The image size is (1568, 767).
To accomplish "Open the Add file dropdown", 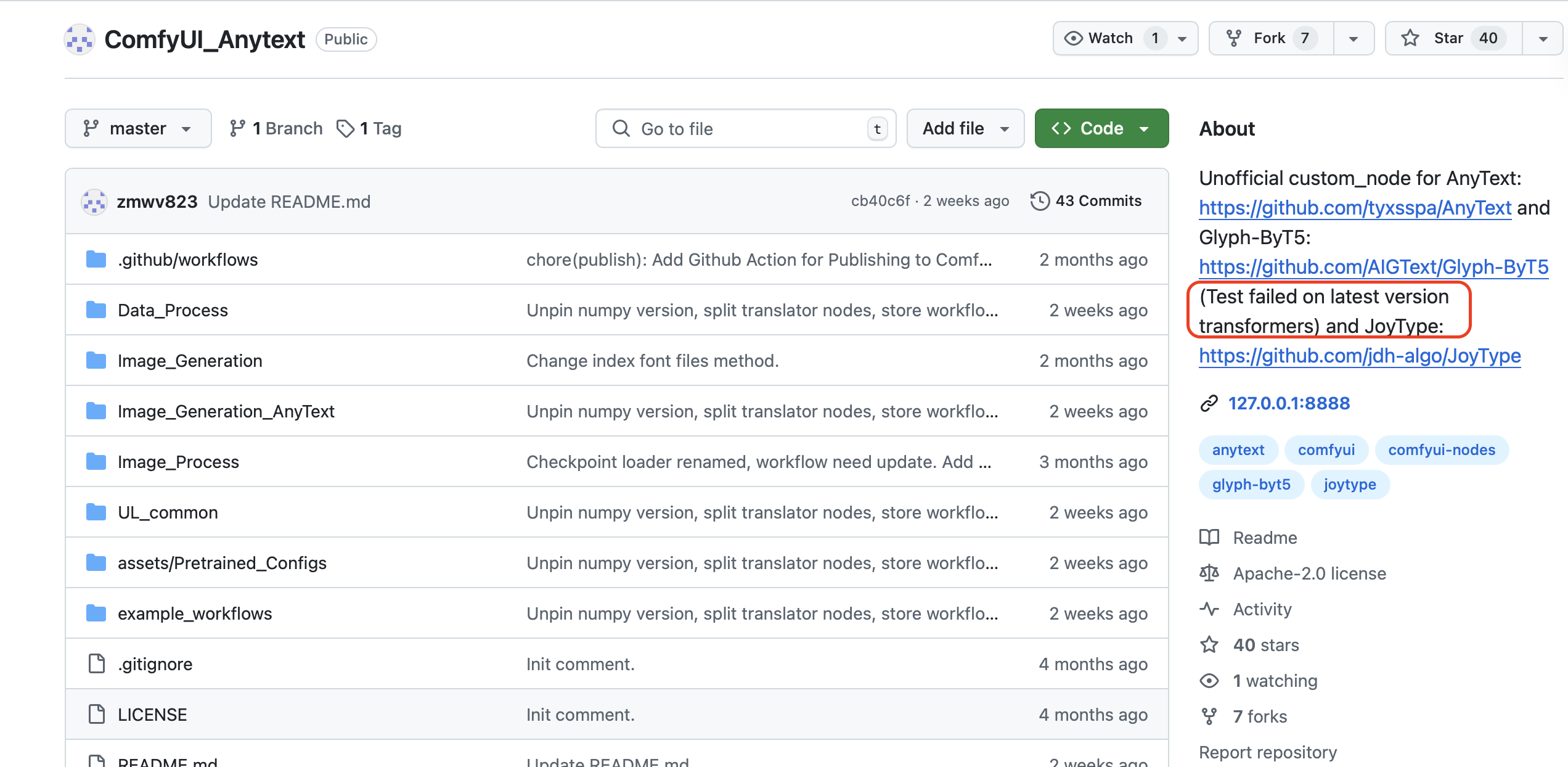I will click(x=965, y=128).
